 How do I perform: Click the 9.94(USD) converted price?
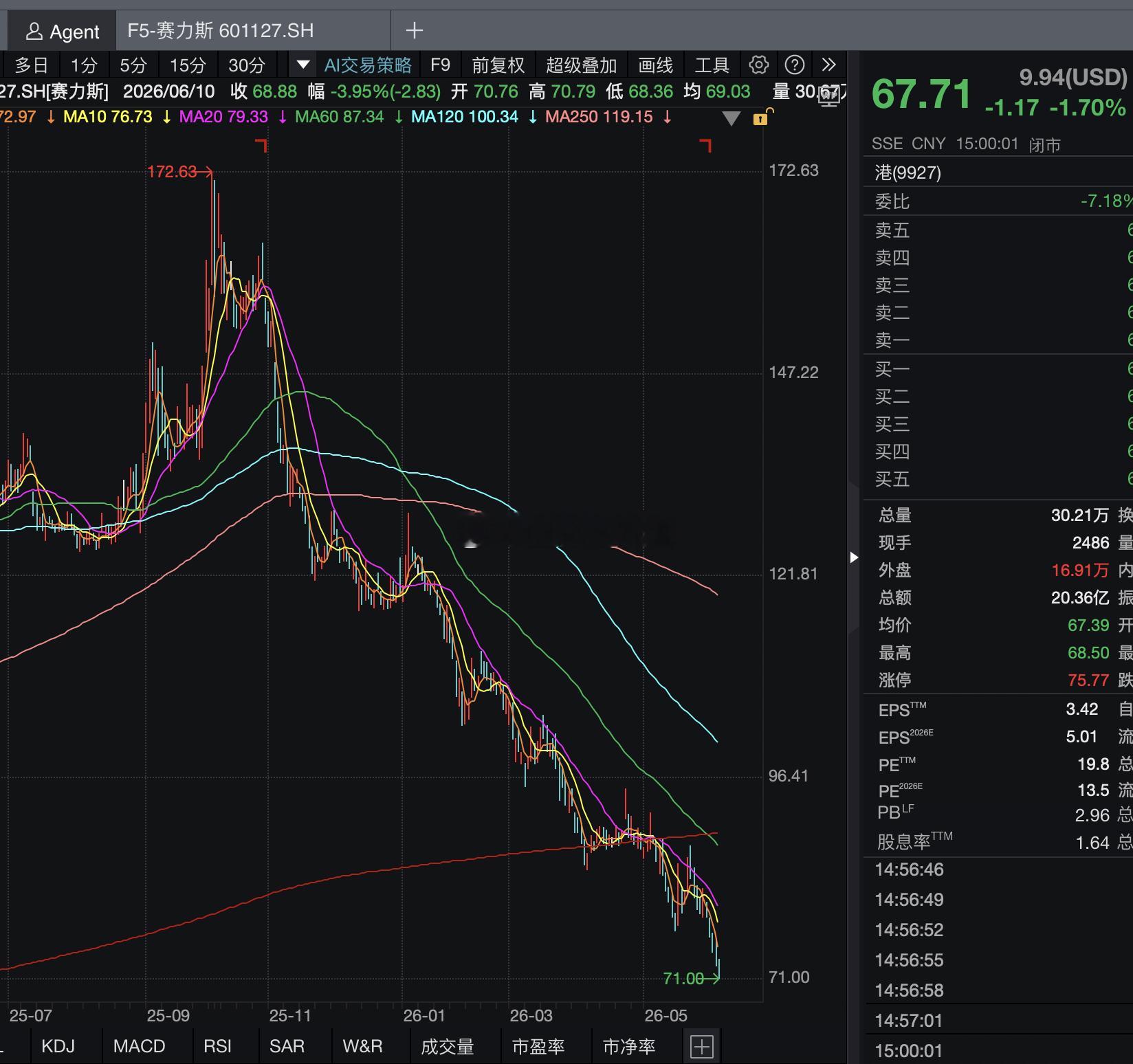(x=1073, y=77)
